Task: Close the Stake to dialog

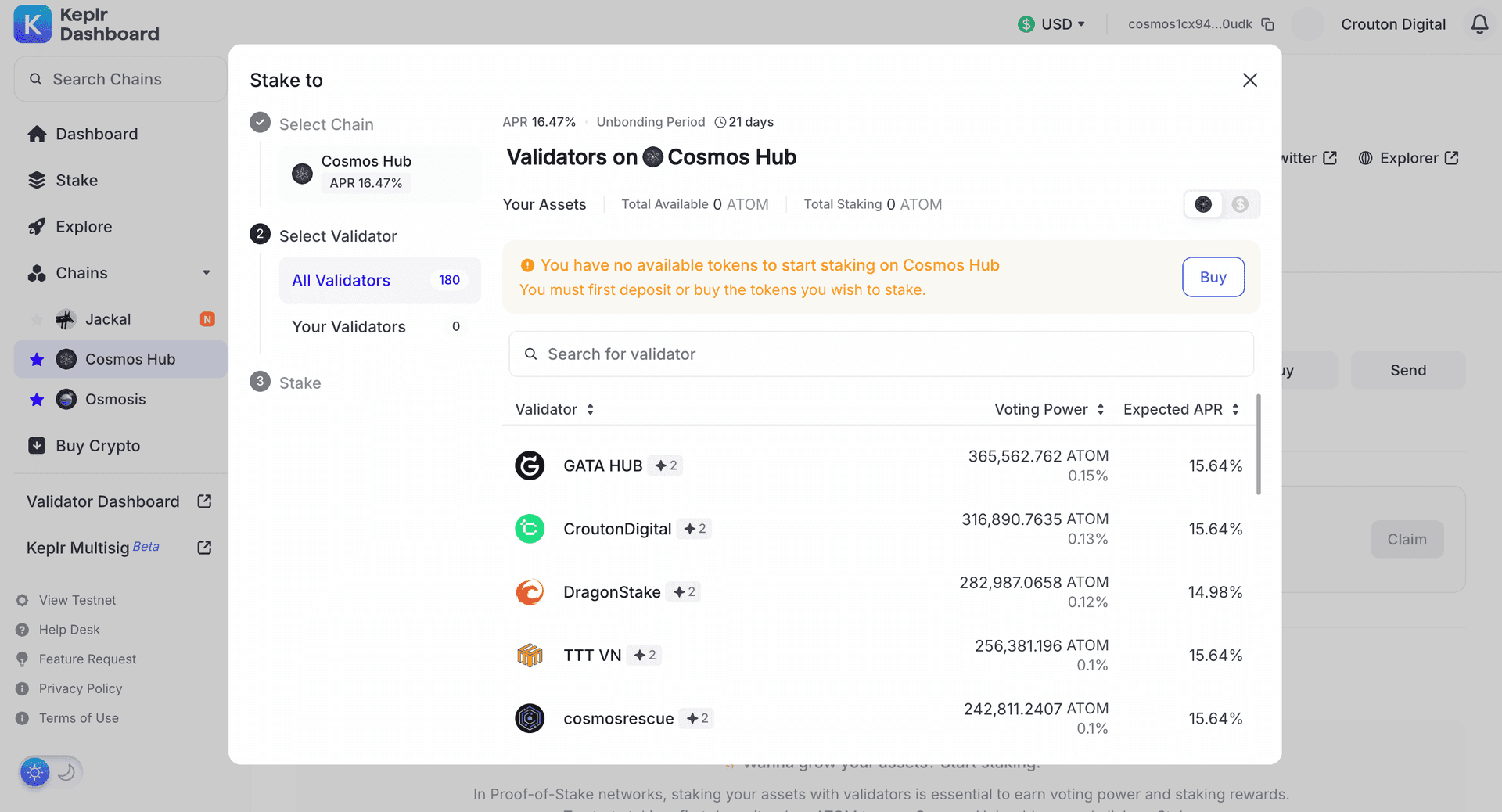Action: tap(1249, 81)
